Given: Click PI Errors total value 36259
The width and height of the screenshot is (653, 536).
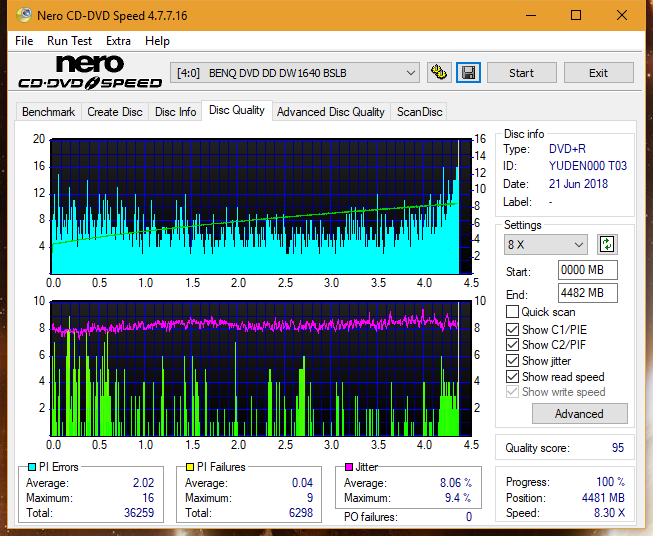Looking at the screenshot, I should click(x=139, y=513).
